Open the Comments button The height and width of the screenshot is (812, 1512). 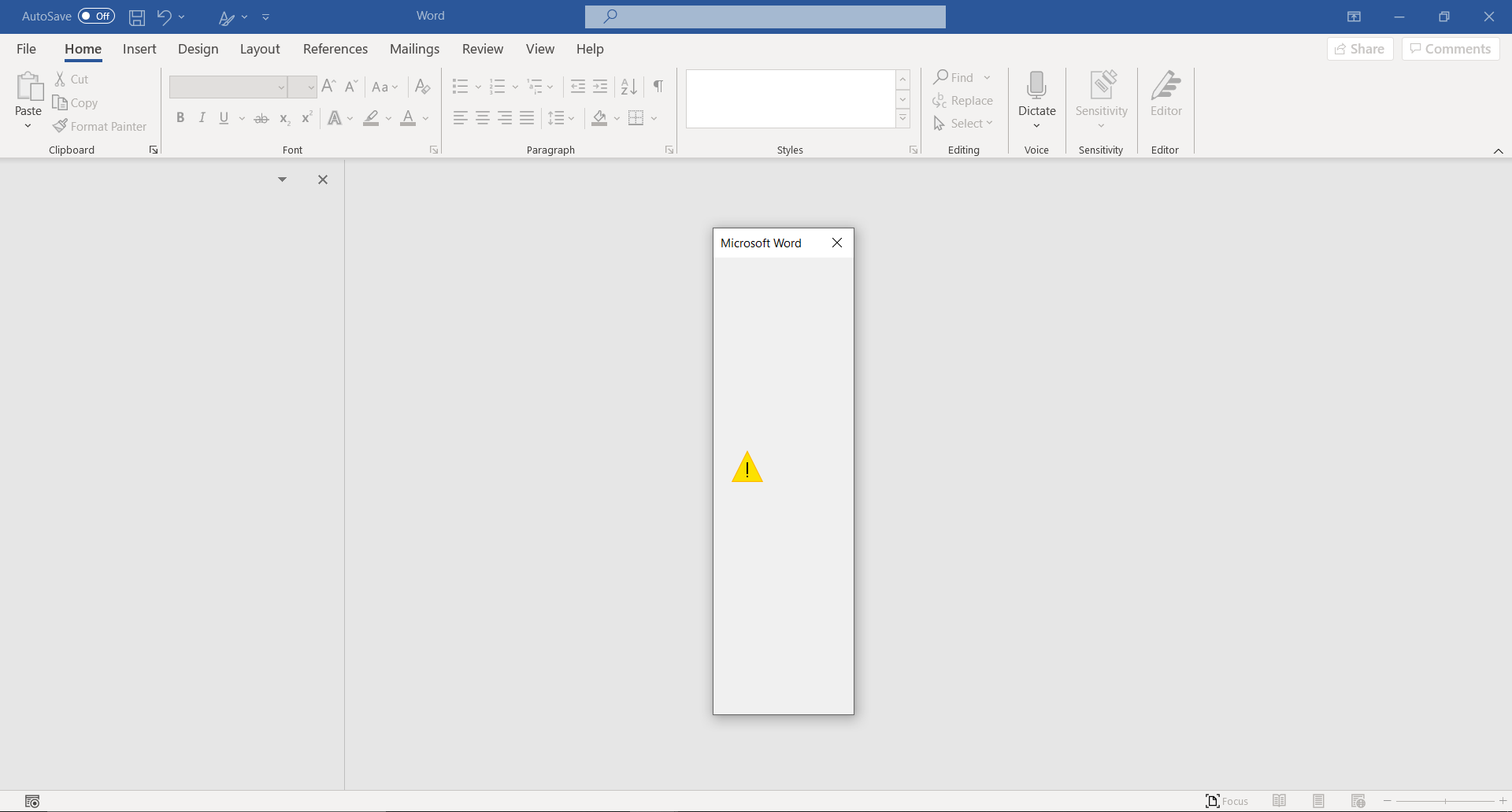coord(1451,49)
